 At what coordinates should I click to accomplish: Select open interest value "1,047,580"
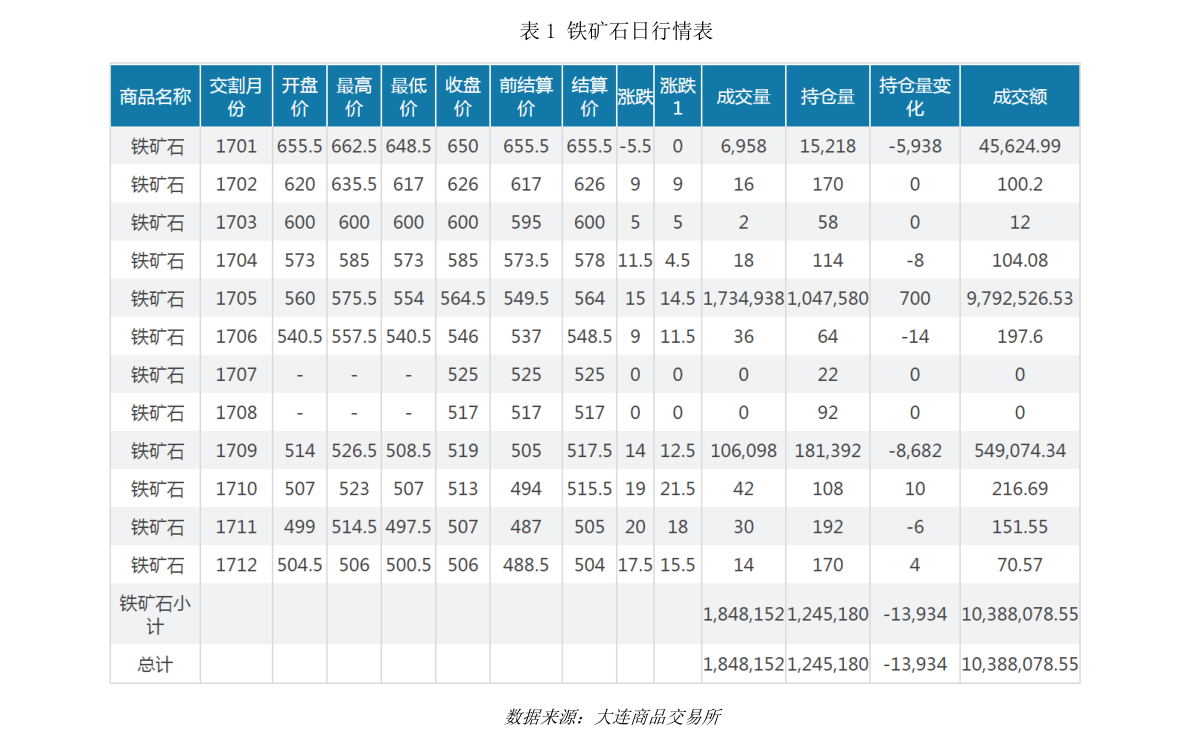(x=828, y=299)
